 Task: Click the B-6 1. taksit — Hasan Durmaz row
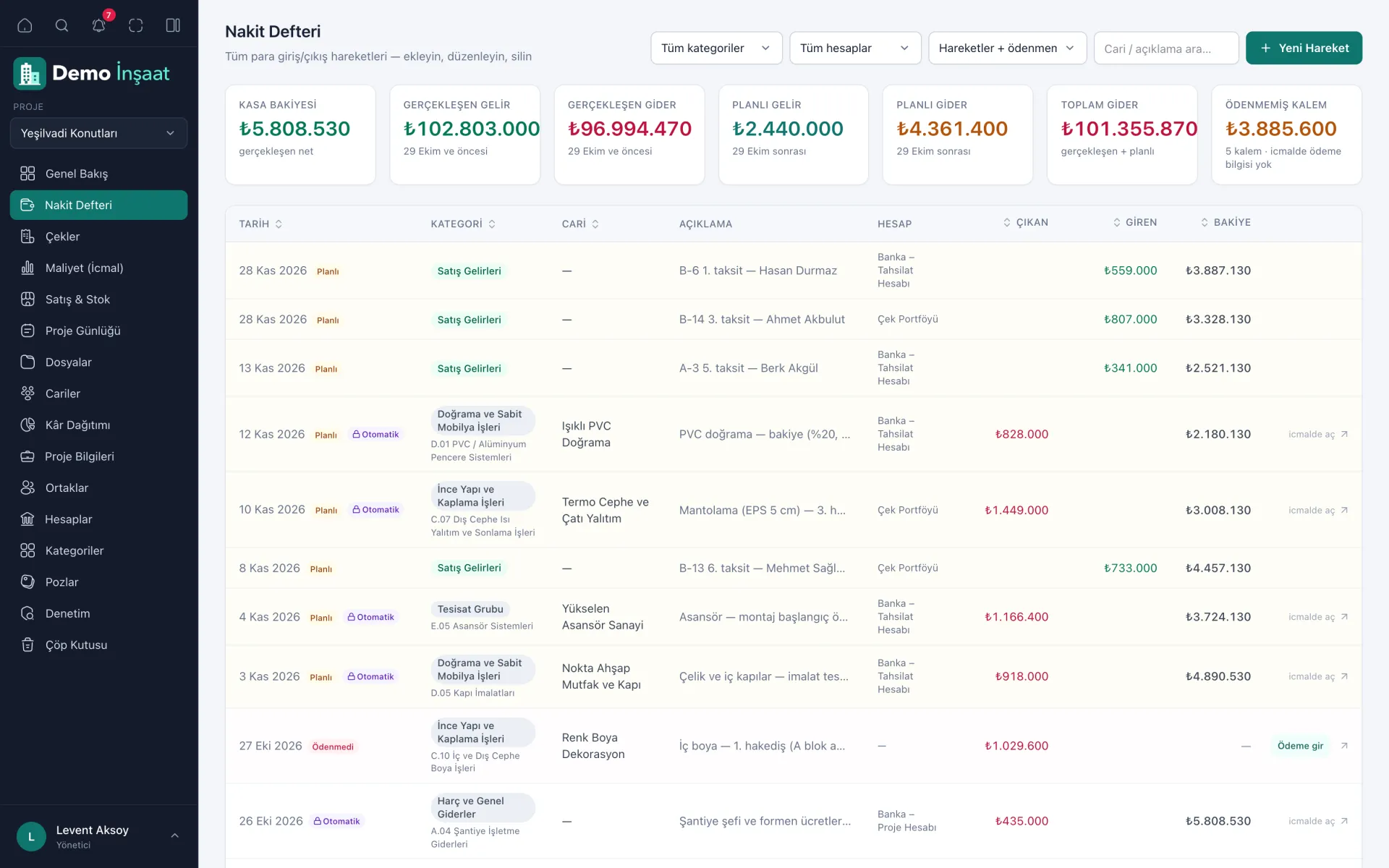point(793,271)
